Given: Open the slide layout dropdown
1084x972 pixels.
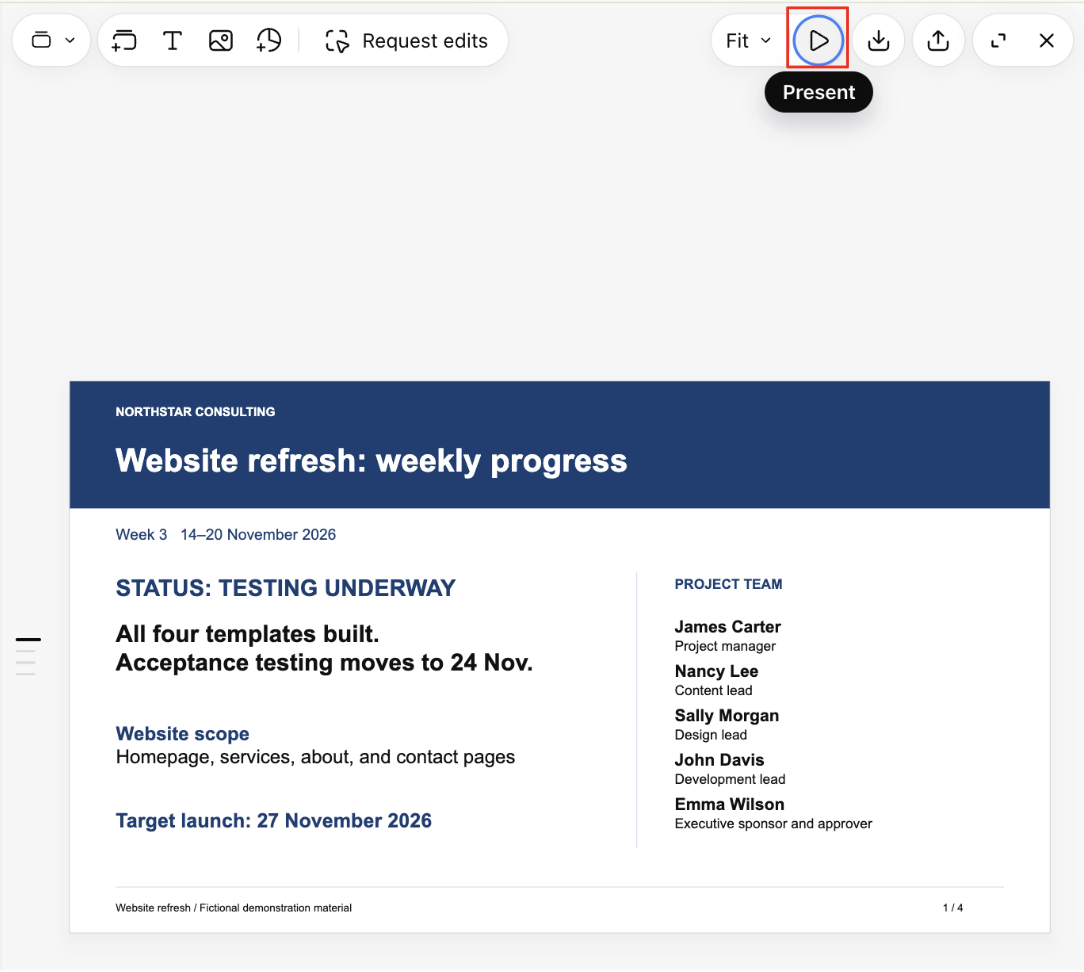Looking at the screenshot, I should (51, 41).
